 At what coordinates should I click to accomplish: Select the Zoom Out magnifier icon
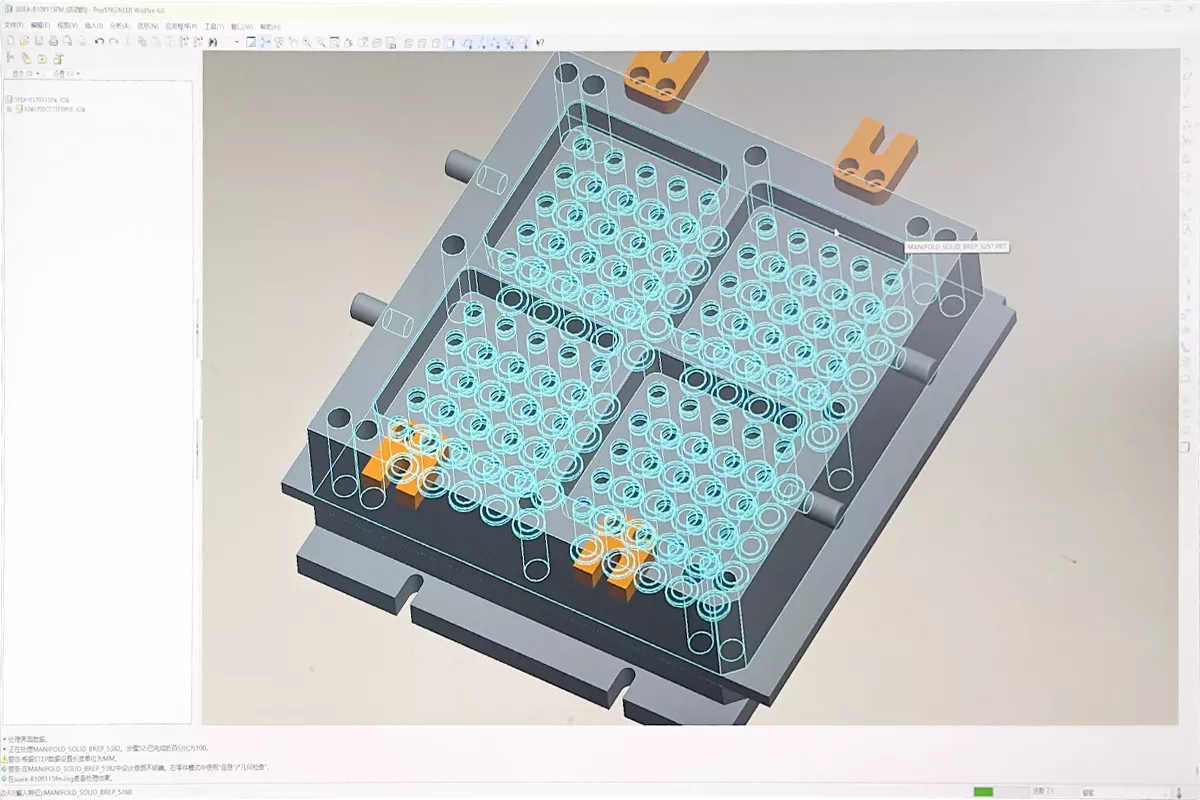coord(320,42)
